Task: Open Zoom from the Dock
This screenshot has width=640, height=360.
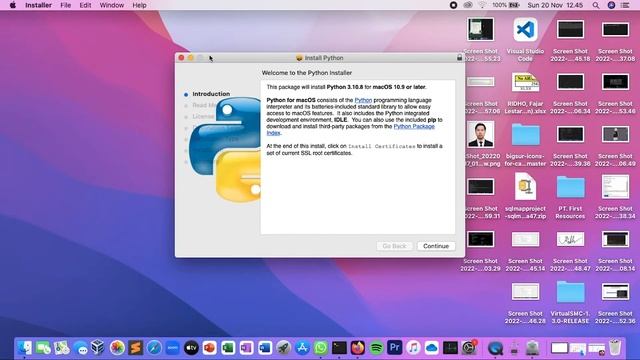Action: (173, 348)
